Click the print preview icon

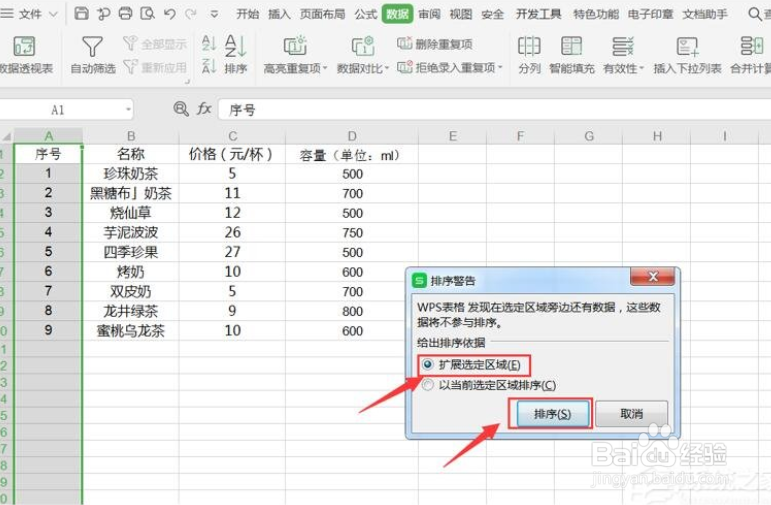[x=147, y=13]
